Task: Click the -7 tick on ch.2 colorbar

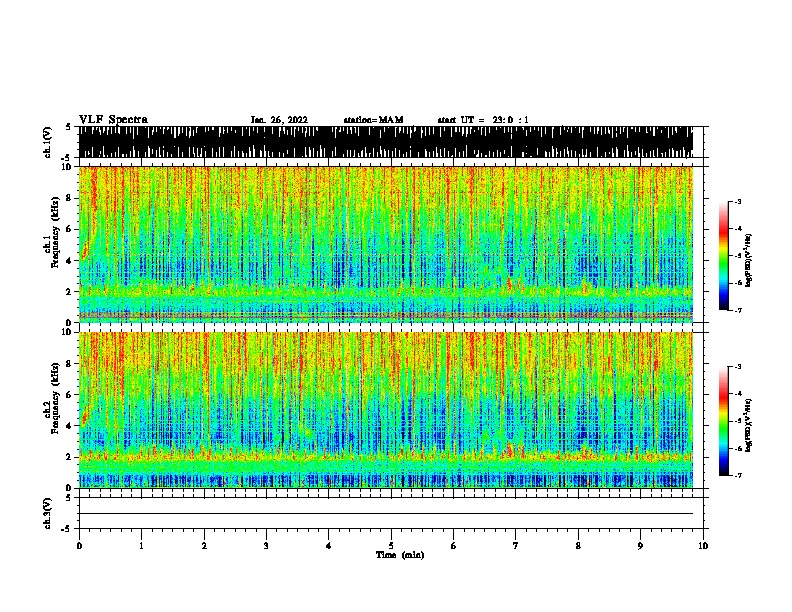Action: coord(737,476)
